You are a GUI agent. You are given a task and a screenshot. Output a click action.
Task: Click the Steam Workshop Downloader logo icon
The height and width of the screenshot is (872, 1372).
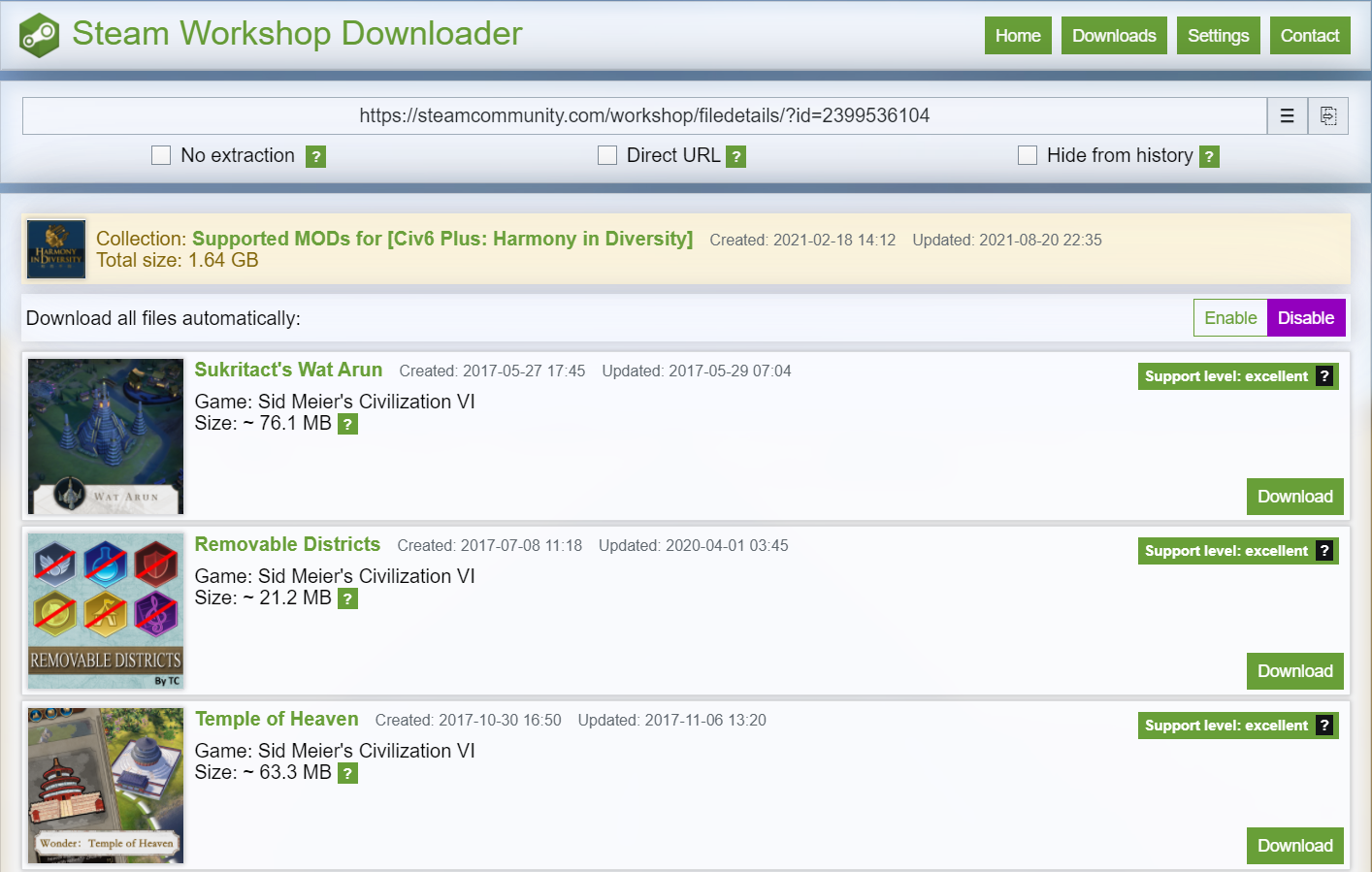click(40, 35)
